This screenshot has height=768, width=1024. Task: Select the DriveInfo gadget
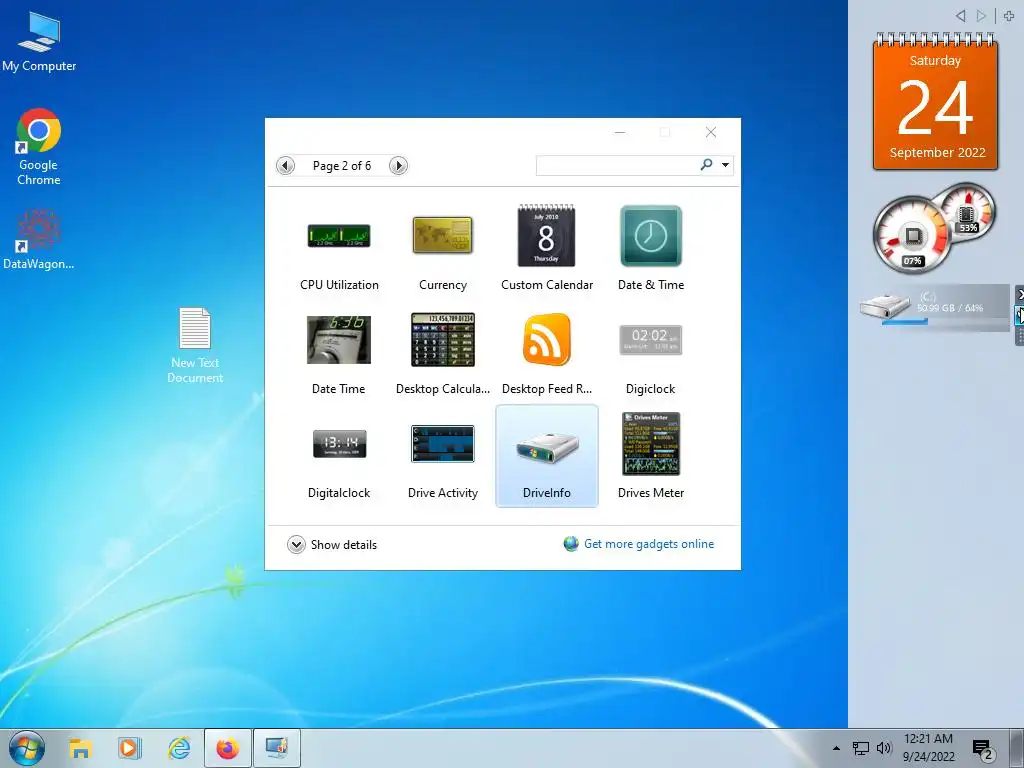point(547,456)
